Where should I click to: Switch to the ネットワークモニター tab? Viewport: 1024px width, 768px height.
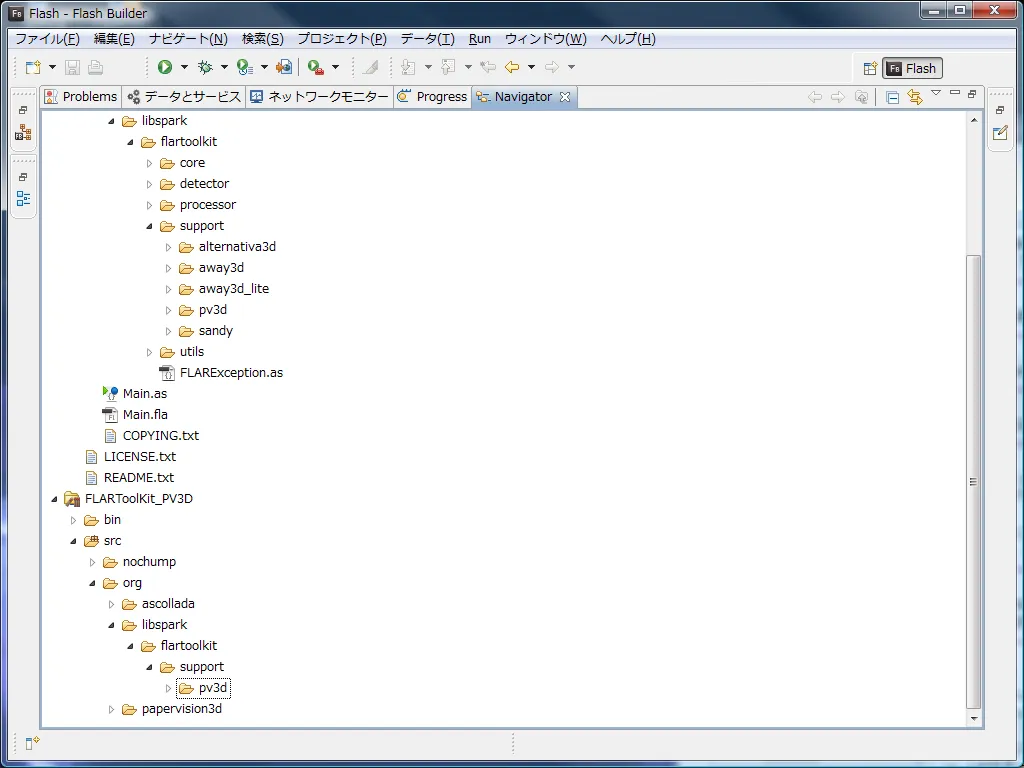click(x=319, y=97)
